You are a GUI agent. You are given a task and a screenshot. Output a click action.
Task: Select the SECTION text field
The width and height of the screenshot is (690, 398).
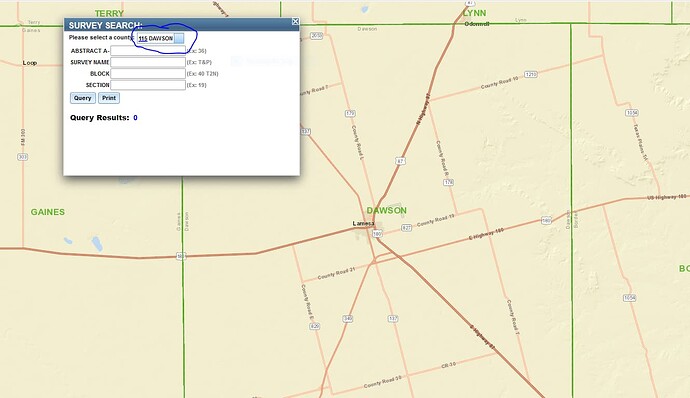tap(148, 85)
